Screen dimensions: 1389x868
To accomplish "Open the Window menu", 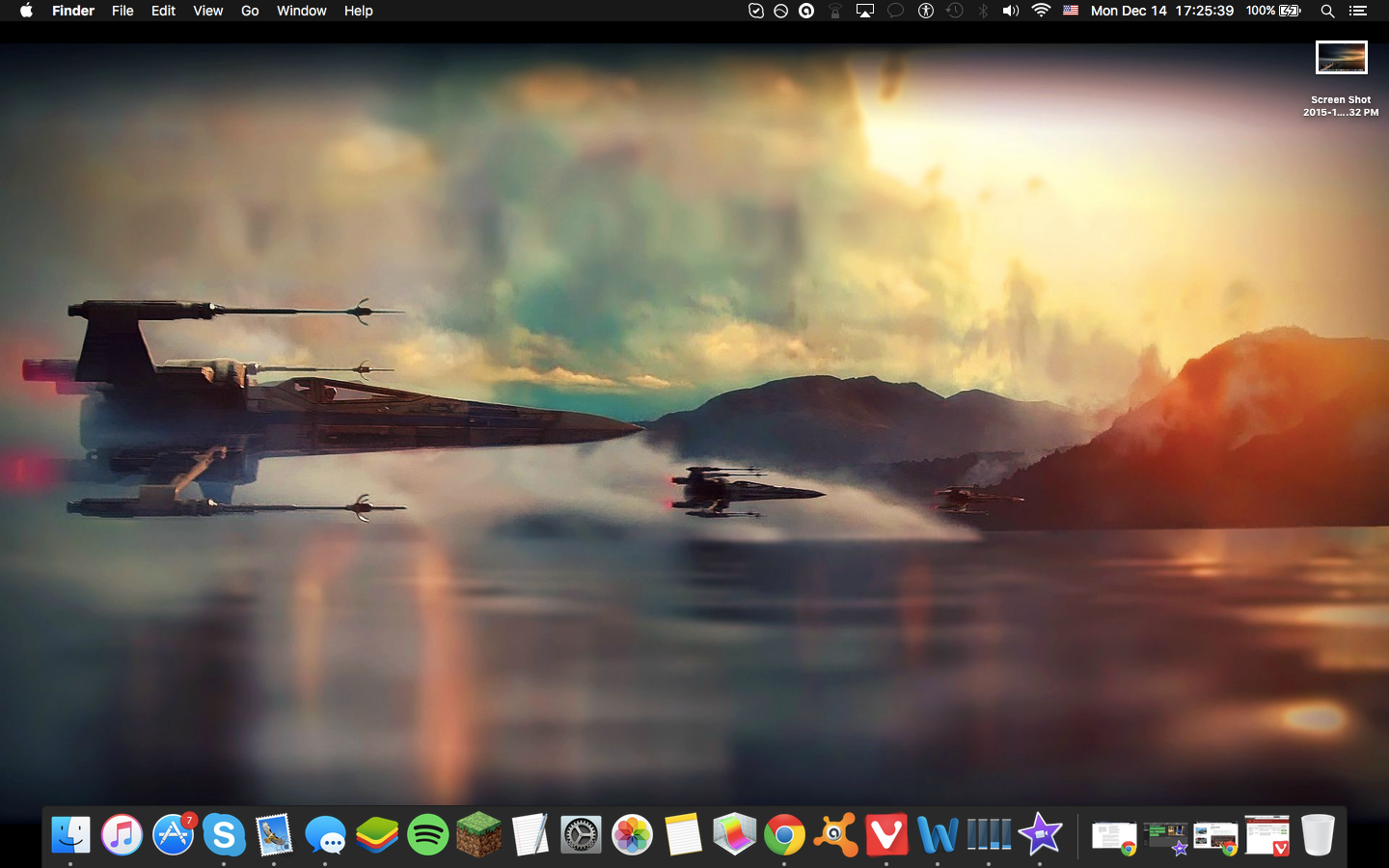I will click(302, 11).
